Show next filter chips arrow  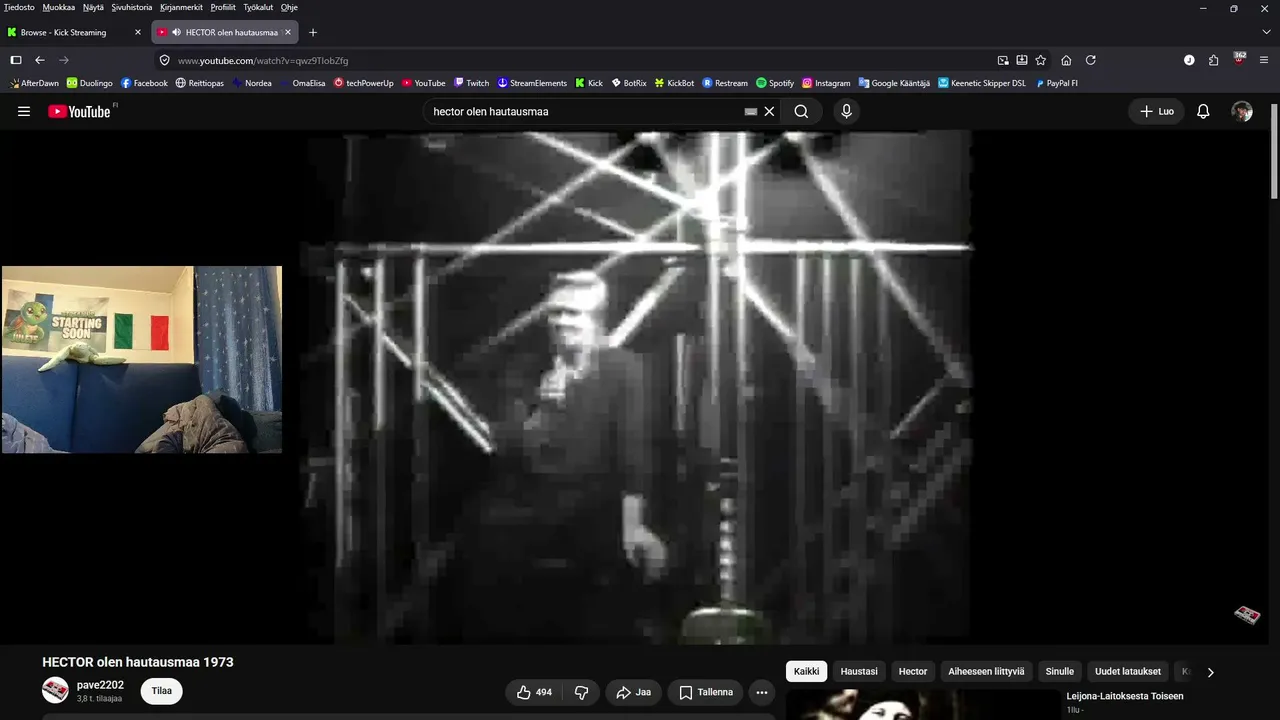pos(1210,672)
